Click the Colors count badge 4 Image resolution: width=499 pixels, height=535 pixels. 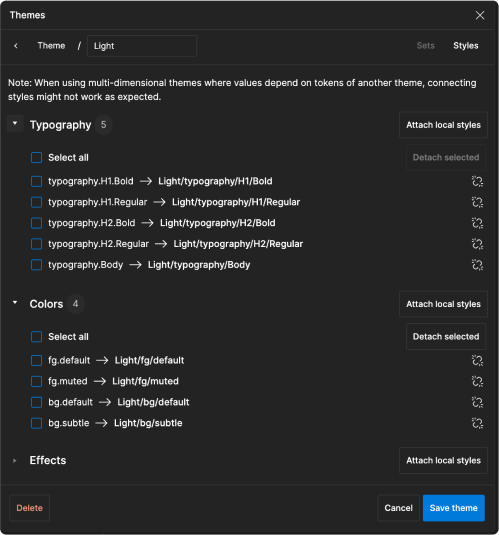tap(75, 304)
